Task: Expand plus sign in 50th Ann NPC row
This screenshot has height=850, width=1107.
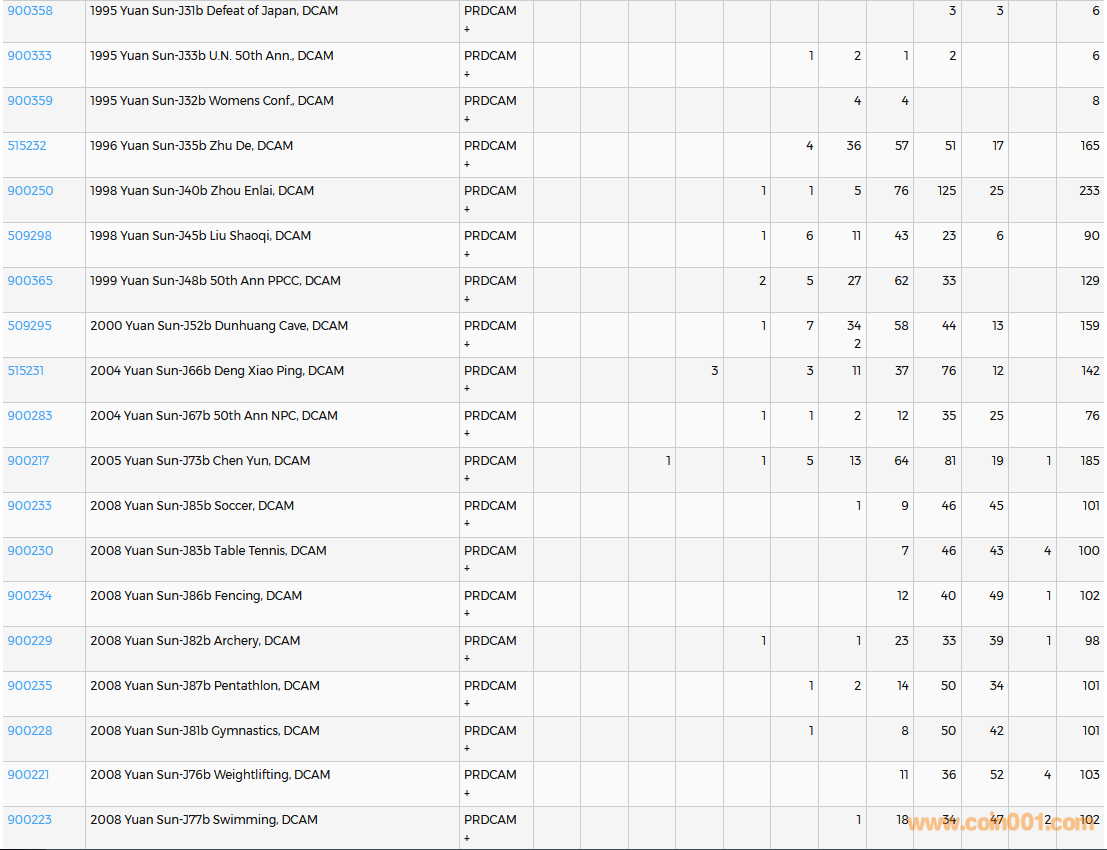Action: pyautogui.click(x=467, y=434)
